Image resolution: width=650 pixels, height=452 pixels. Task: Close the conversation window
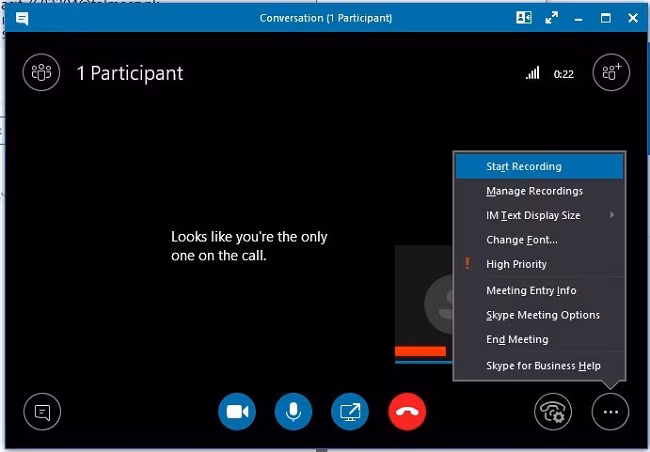pyautogui.click(x=633, y=18)
